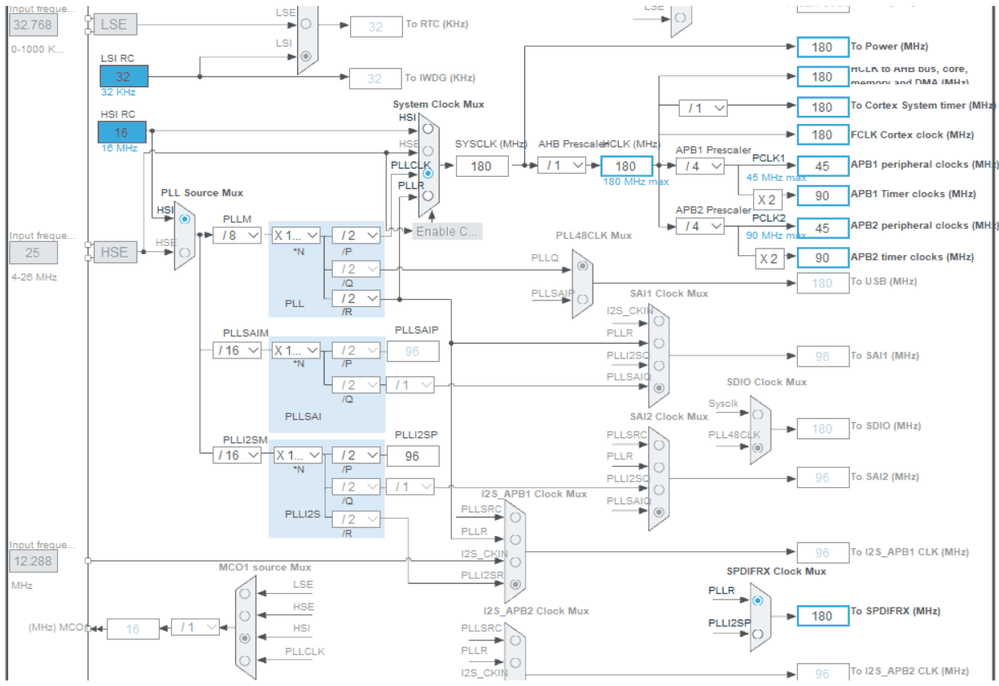The height and width of the screenshot is (686, 999).
Task: Select Sysclk in SDIO Clock Mux
Action: [x=758, y=414]
